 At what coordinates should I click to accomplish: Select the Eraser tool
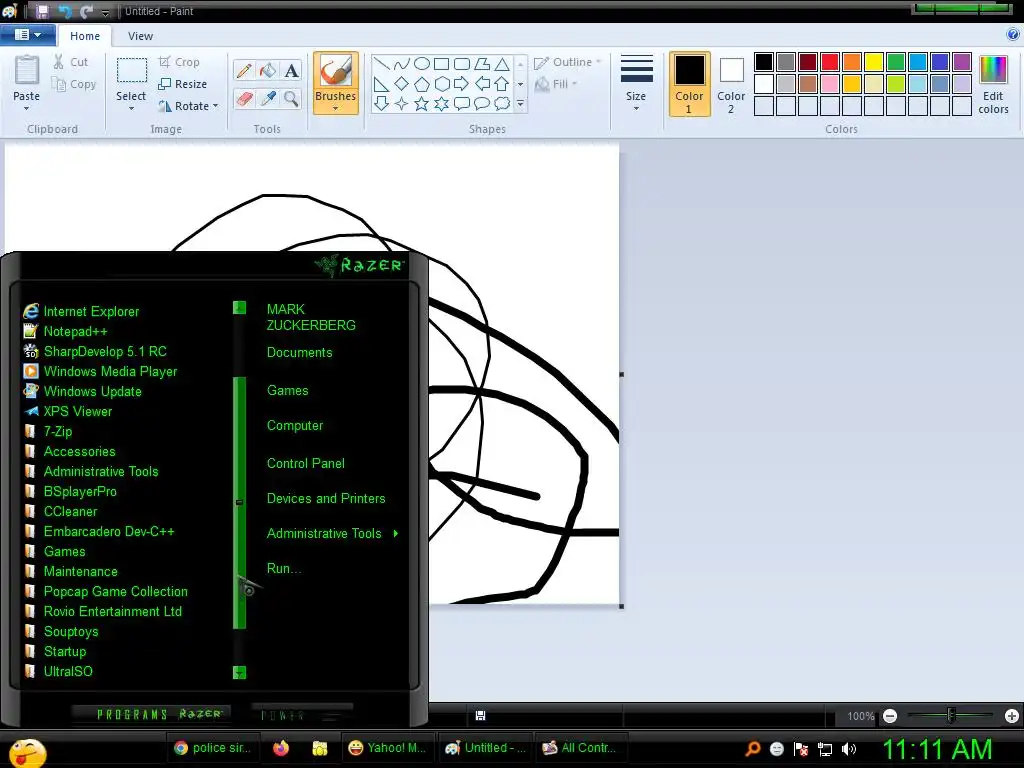(x=244, y=99)
